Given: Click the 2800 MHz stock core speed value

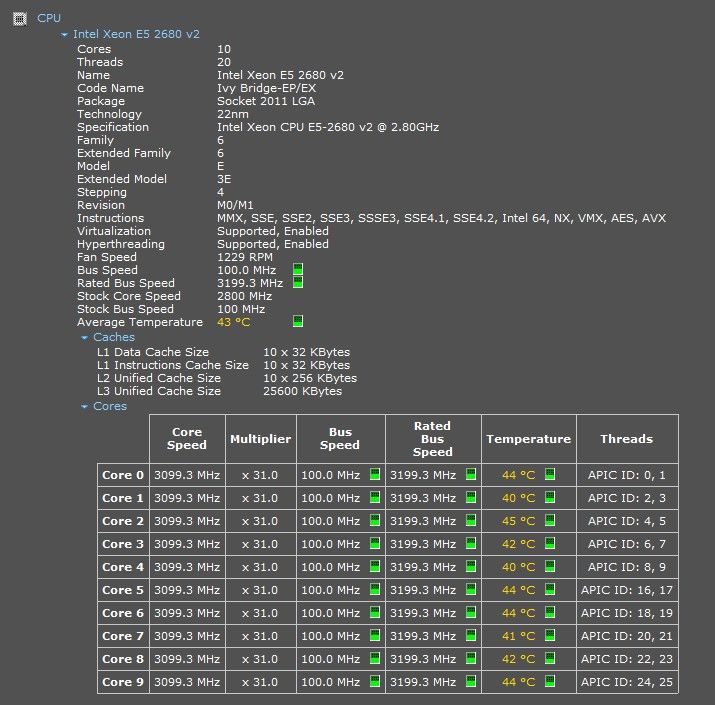Looking at the screenshot, I should (244, 296).
